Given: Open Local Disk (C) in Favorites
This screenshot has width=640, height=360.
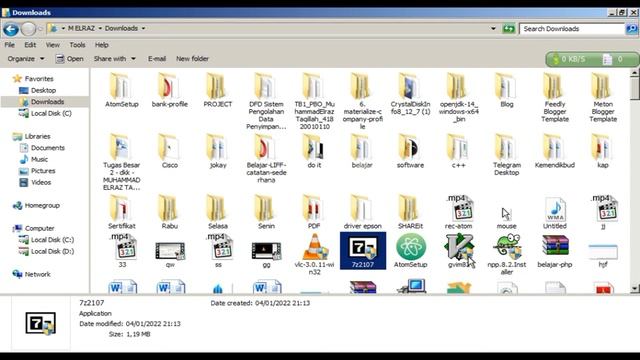Looking at the screenshot, I should pos(45,113).
